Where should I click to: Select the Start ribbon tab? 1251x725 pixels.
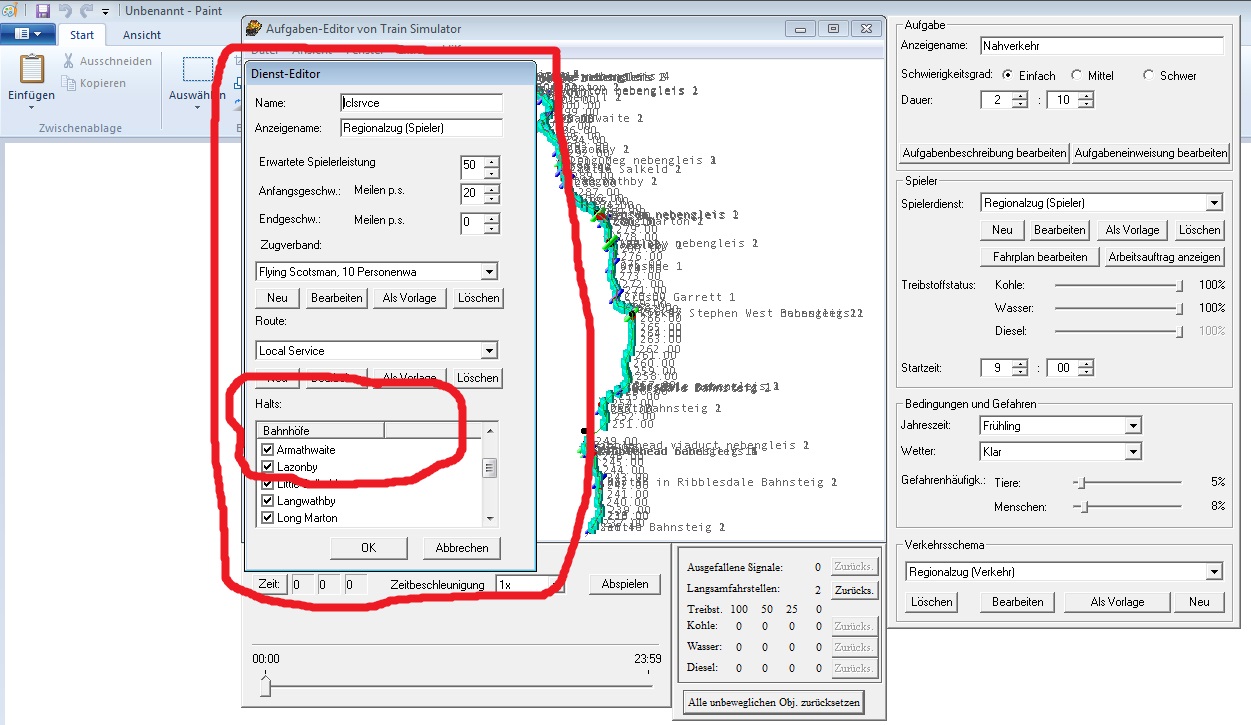82,35
